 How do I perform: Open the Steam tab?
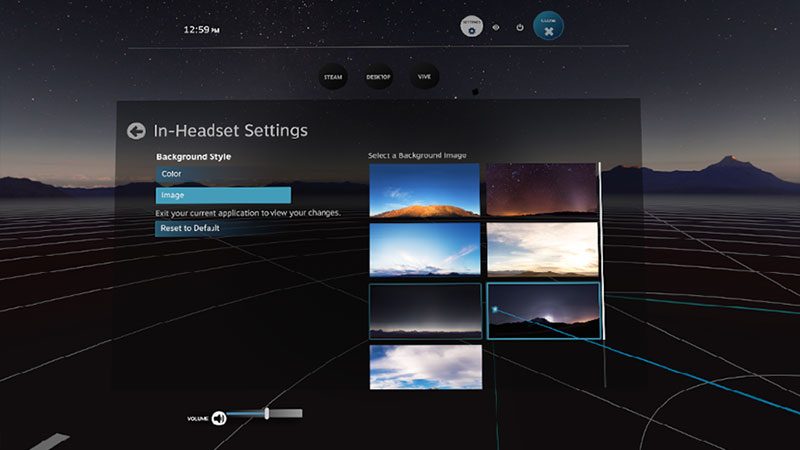coord(333,77)
